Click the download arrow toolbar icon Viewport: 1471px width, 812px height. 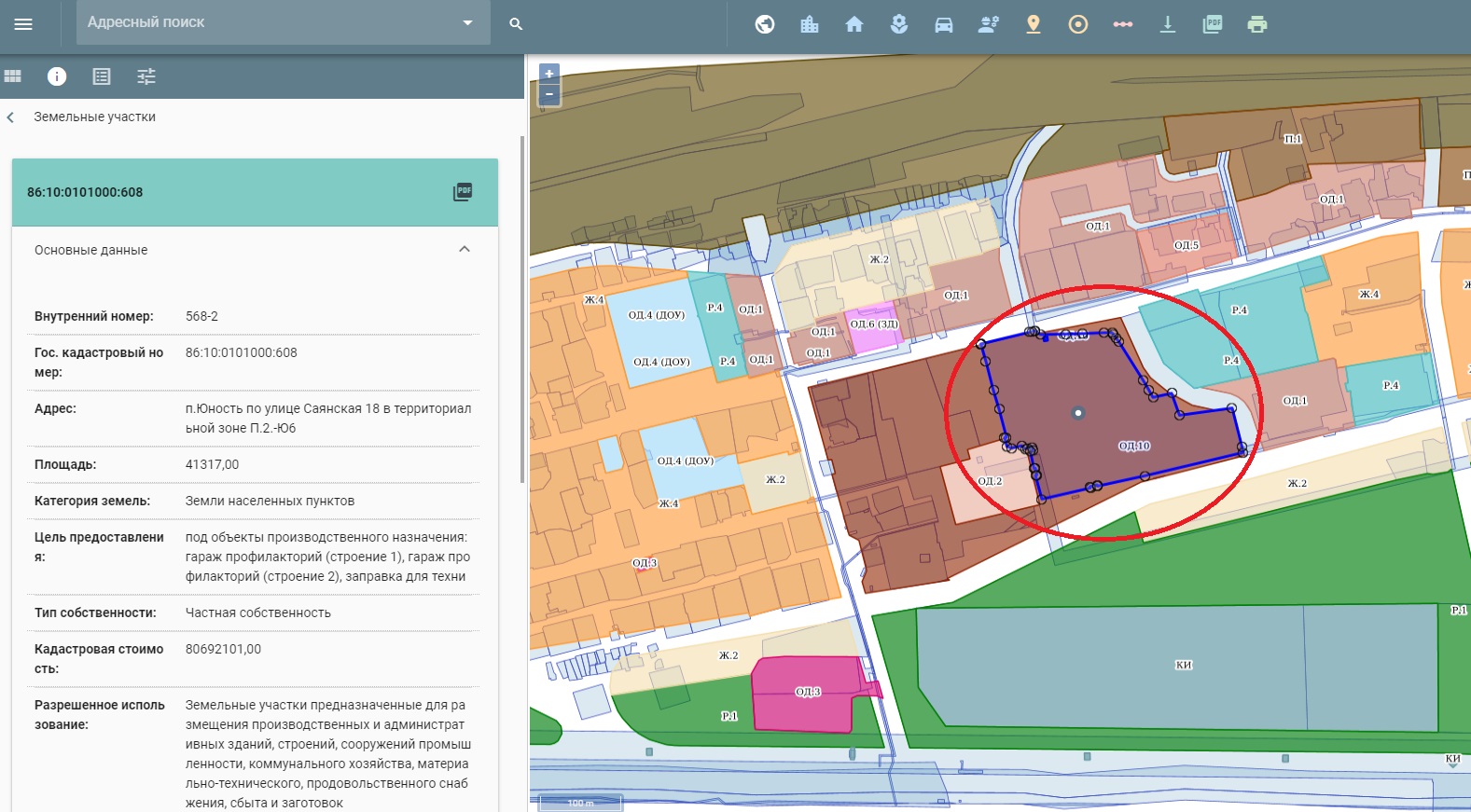pos(1168,24)
